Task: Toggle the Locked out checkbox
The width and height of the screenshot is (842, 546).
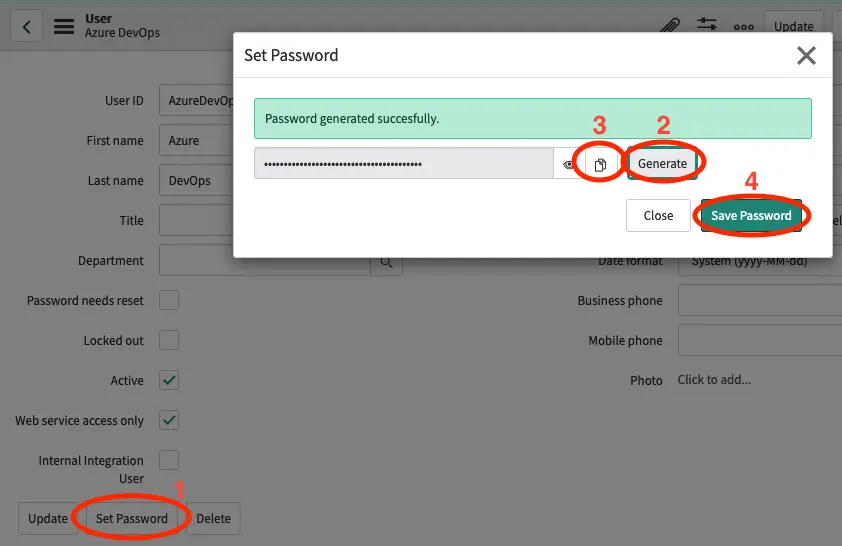Action: (x=169, y=340)
